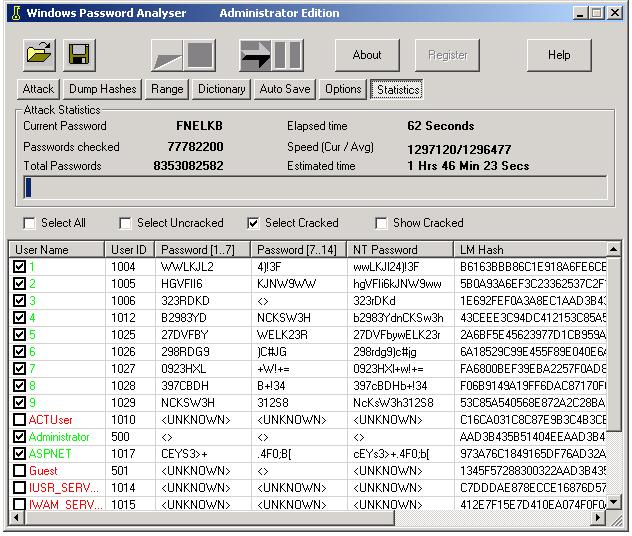Uncheck the row for user 2
The width and height of the screenshot is (632, 536).
[19, 283]
